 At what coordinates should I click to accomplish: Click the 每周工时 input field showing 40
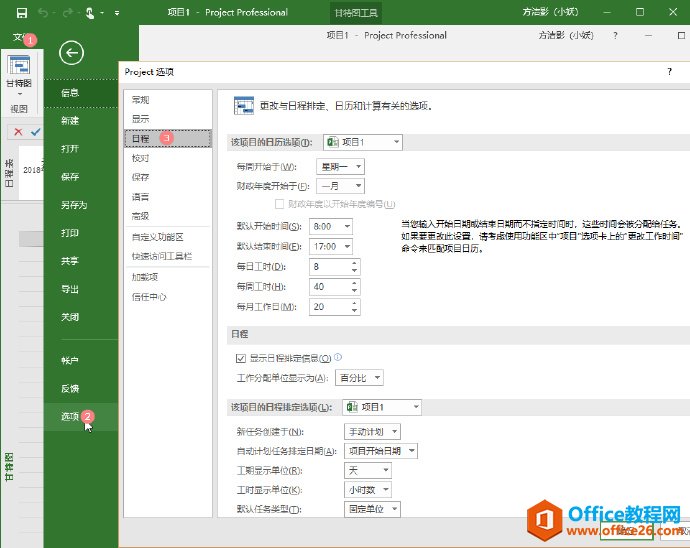(328, 287)
